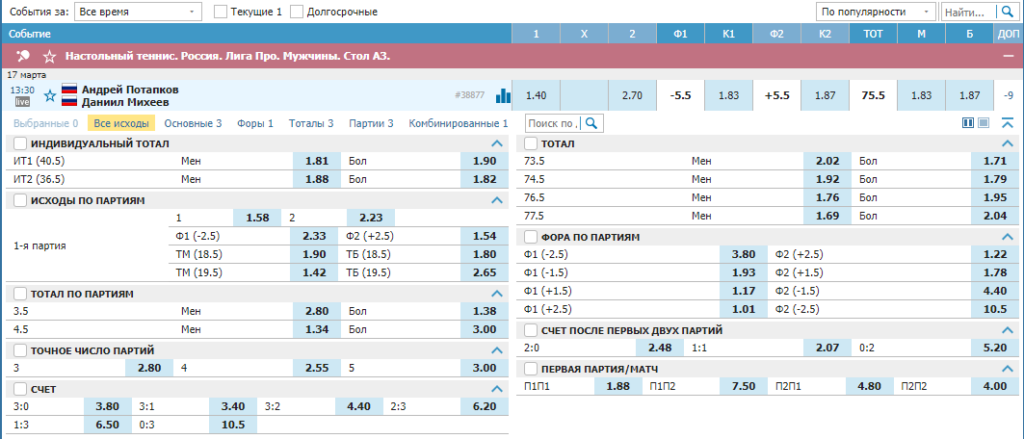Collapse the league section with minus icon
The width and height of the screenshot is (1024, 439).
pos(1008,56)
